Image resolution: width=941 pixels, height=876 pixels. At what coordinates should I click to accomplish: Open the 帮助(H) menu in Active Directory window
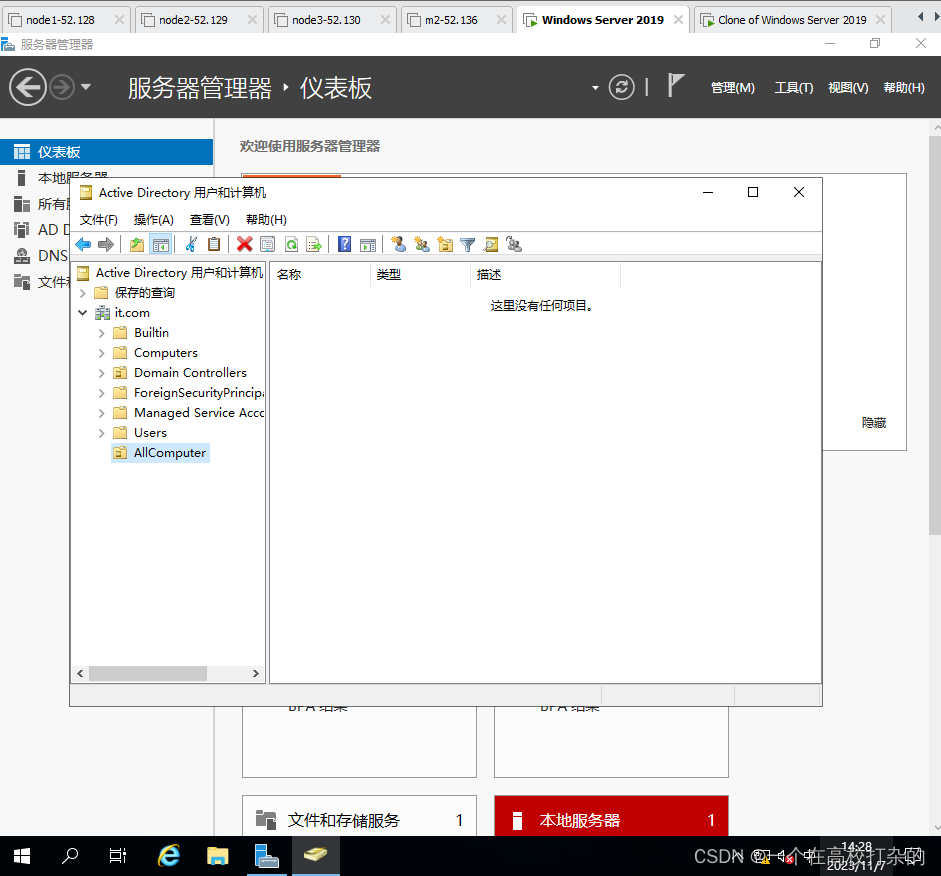click(266, 220)
